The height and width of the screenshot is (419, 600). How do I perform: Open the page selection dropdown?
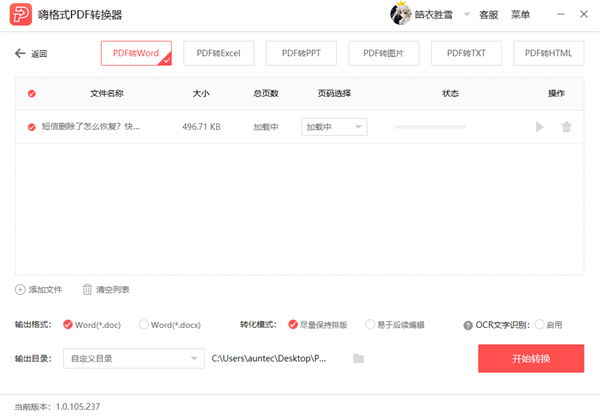pos(334,127)
